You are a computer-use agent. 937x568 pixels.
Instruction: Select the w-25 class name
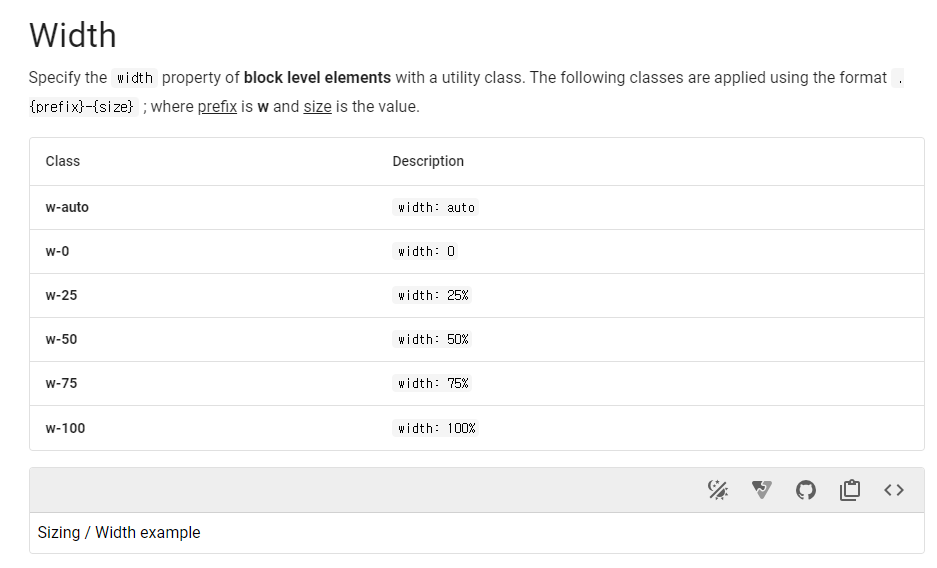tap(62, 295)
